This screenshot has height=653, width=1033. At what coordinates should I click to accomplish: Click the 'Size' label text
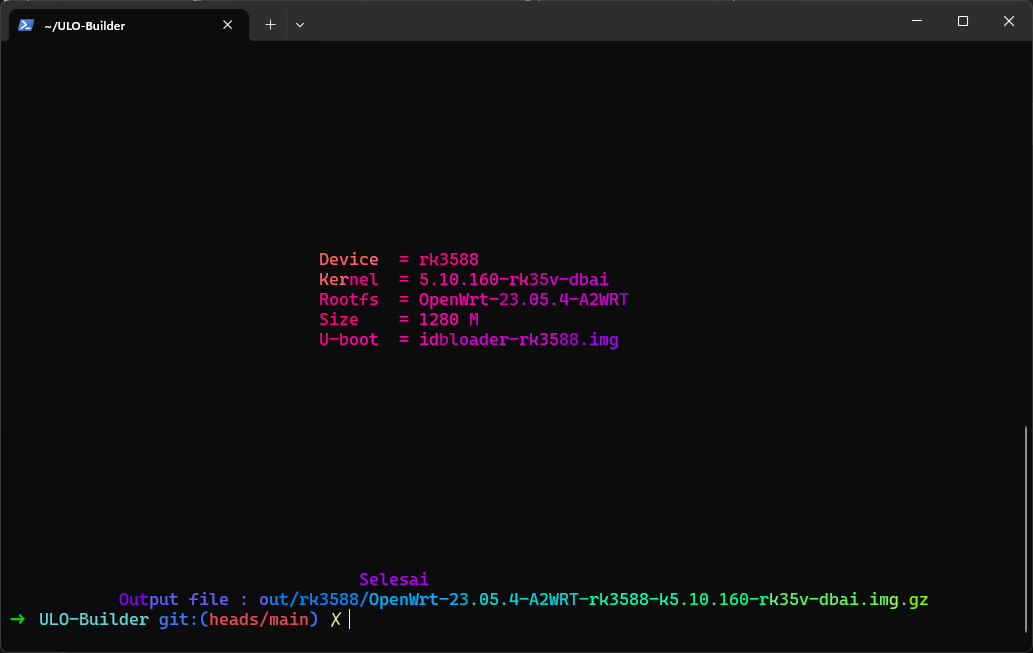point(339,320)
